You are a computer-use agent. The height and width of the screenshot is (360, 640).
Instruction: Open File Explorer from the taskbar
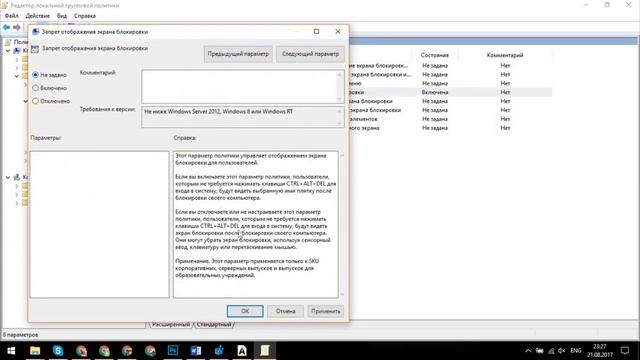click(35, 351)
